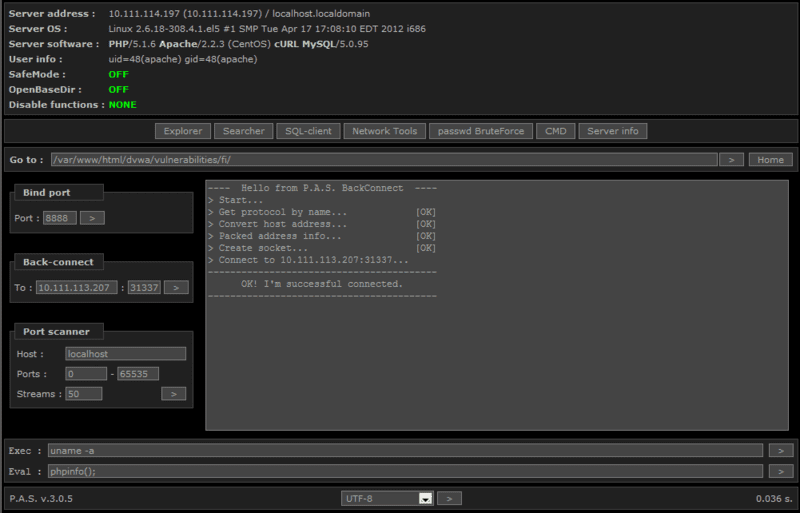This screenshot has height=513, width=800.
Task: Start bind port with arrow button
Action: 92,218
